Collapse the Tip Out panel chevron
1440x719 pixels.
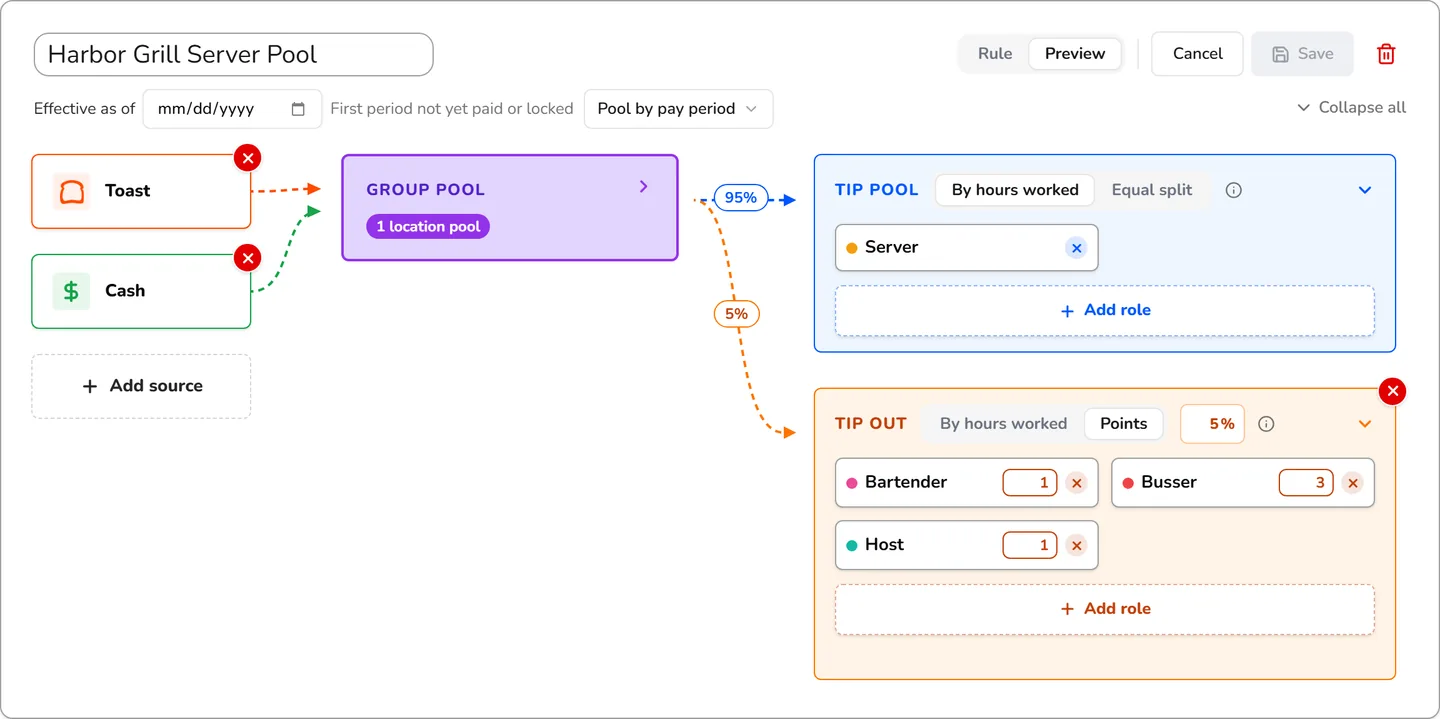coord(1365,424)
